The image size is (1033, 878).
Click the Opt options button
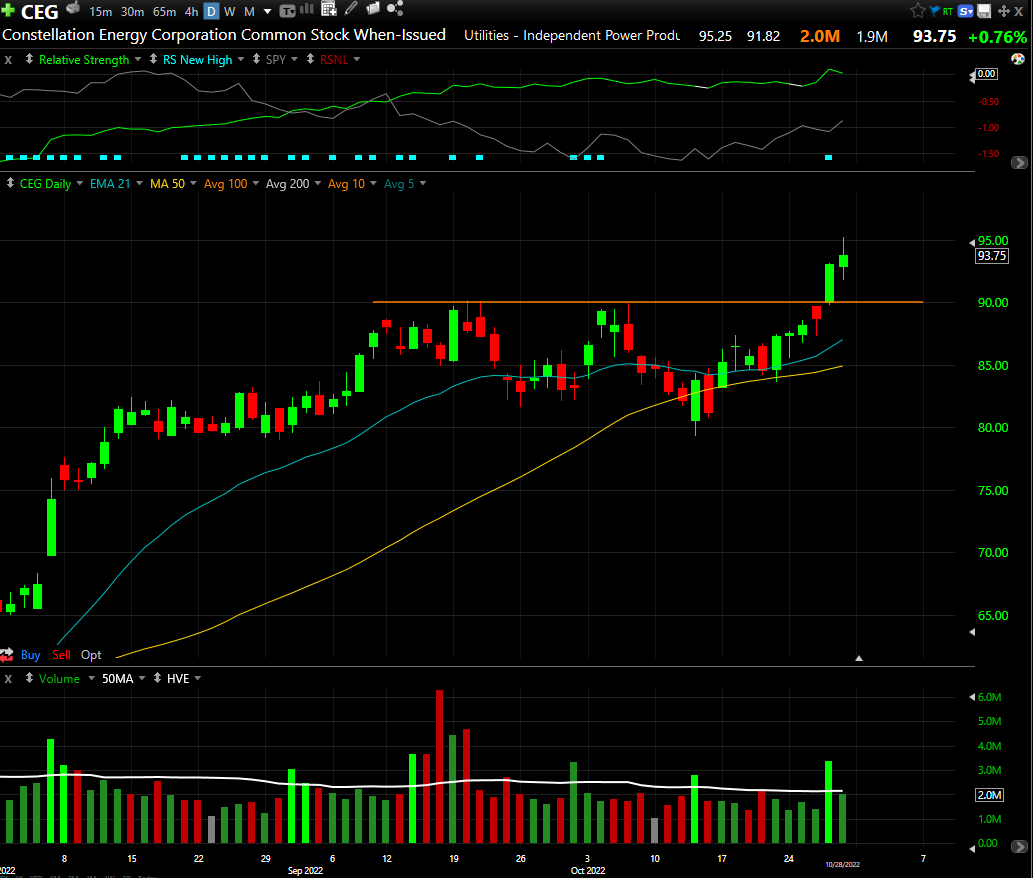pos(91,655)
